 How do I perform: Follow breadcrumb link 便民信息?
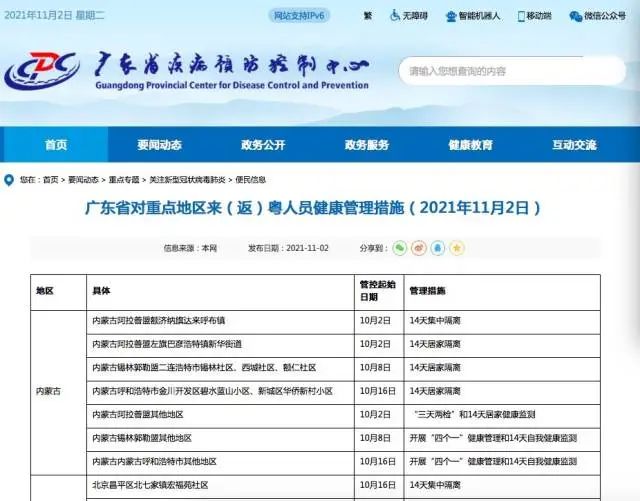click(x=251, y=180)
